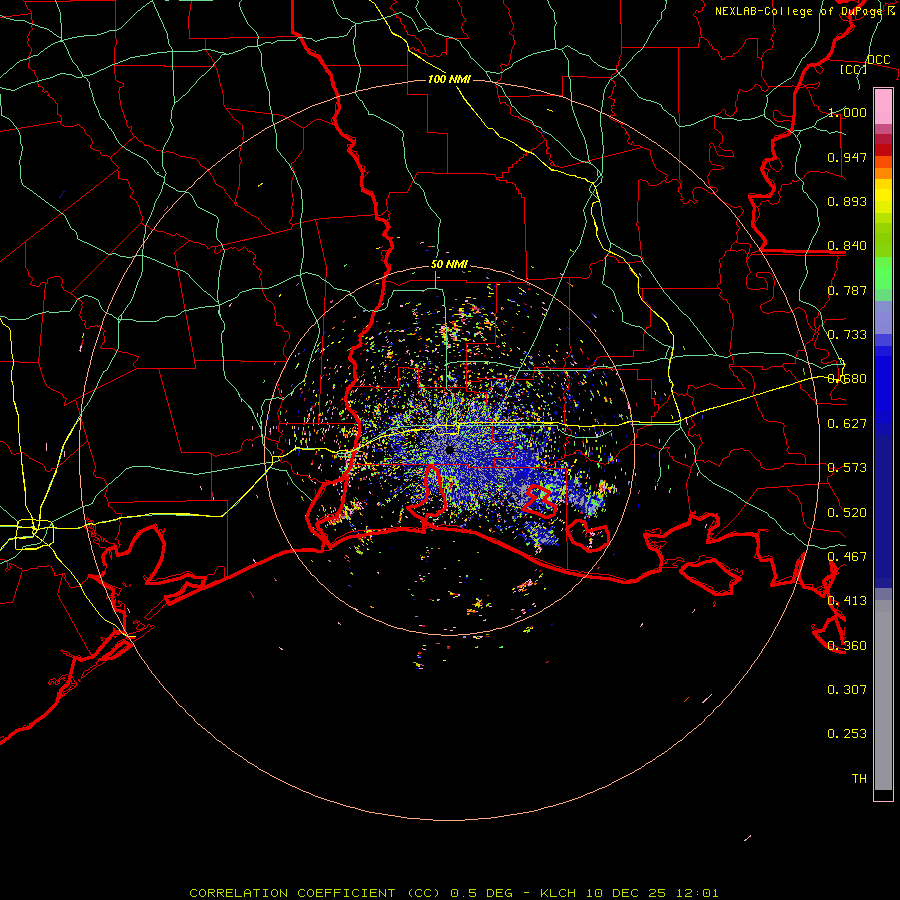Pick the pink swatch atop the color bar
This screenshot has width=900, height=900.
coord(883,107)
